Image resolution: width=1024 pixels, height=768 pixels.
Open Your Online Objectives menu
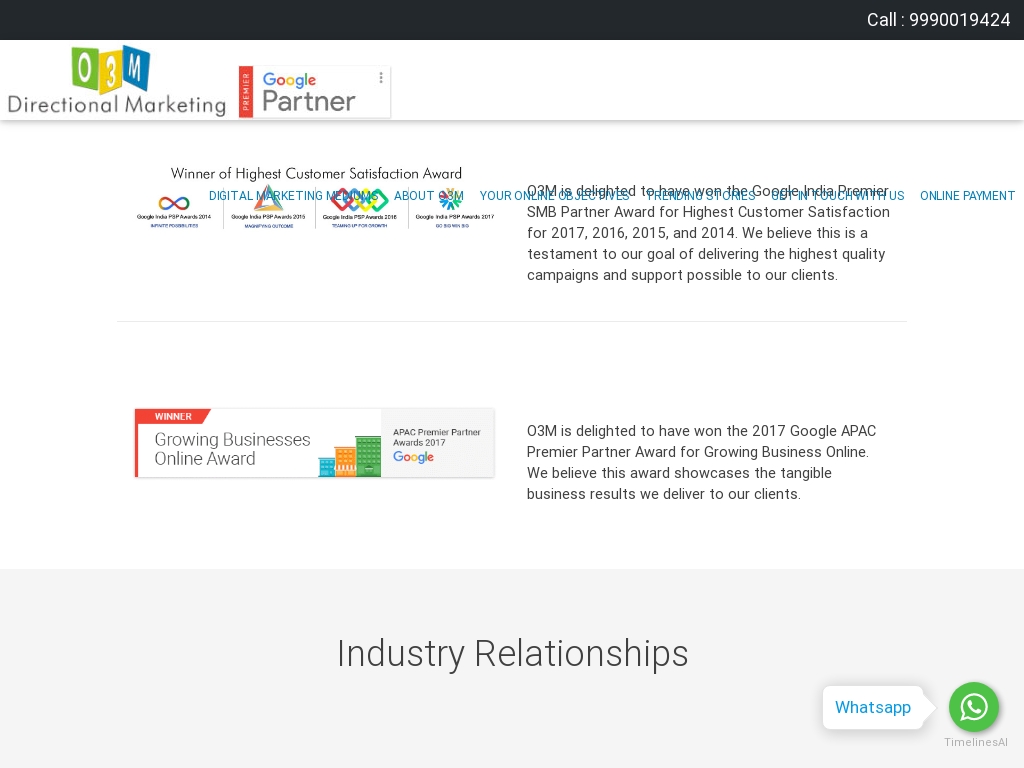pyautogui.click(x=554, y=196)
